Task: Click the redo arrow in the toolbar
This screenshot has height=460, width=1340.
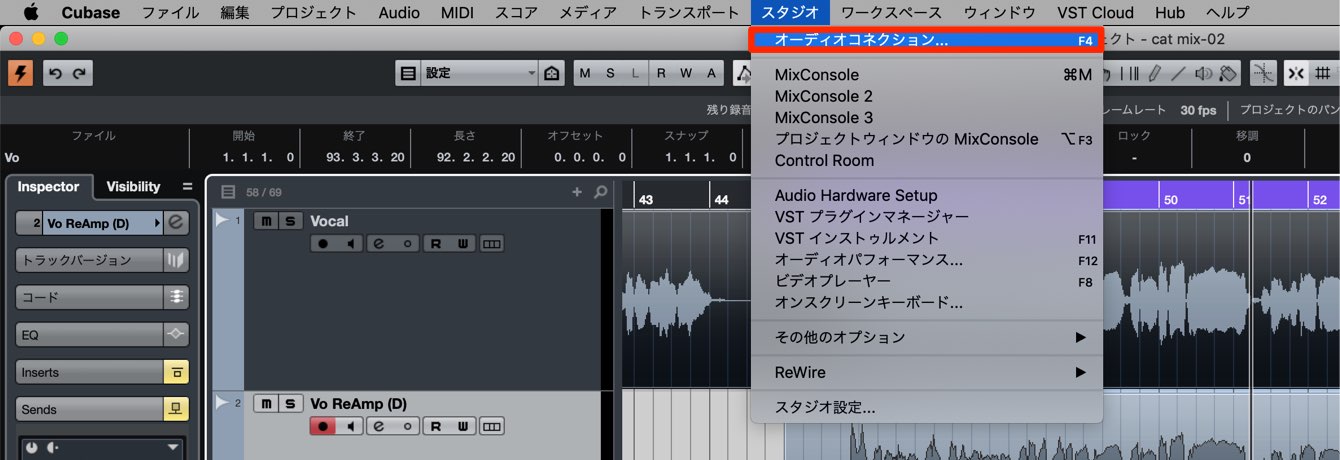Action: (79, 73)
